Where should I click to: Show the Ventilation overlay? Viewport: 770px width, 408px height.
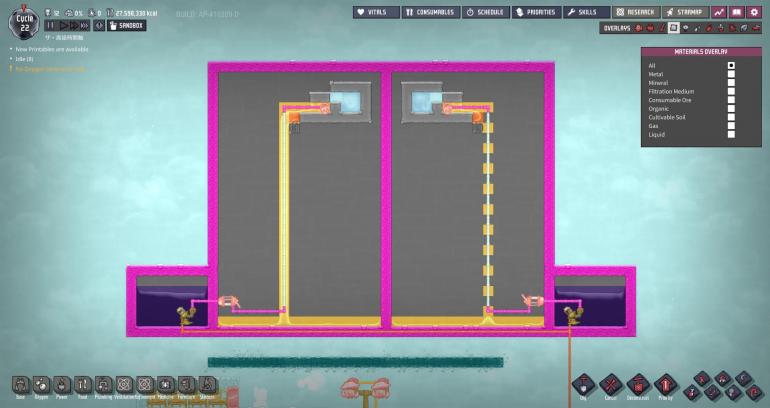(x=709, y=28)
